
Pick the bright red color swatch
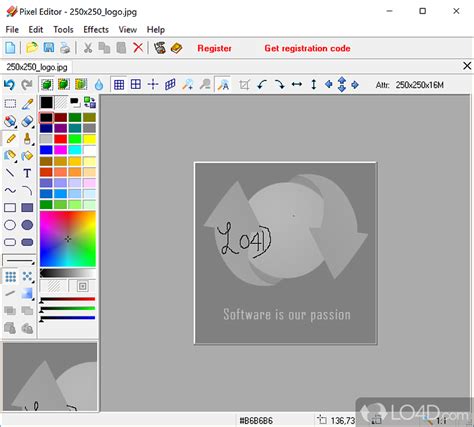point(61,139)
